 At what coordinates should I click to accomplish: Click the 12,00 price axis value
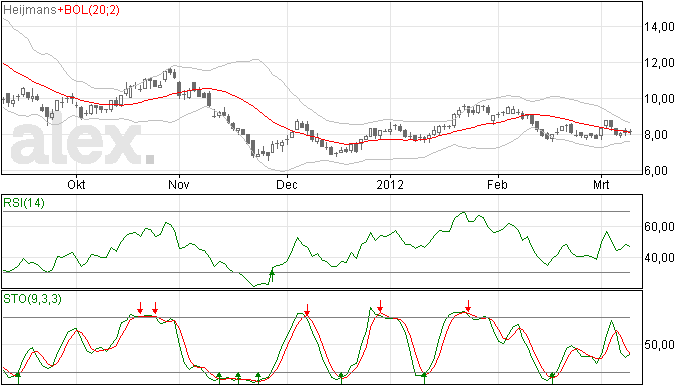[659, 63]
